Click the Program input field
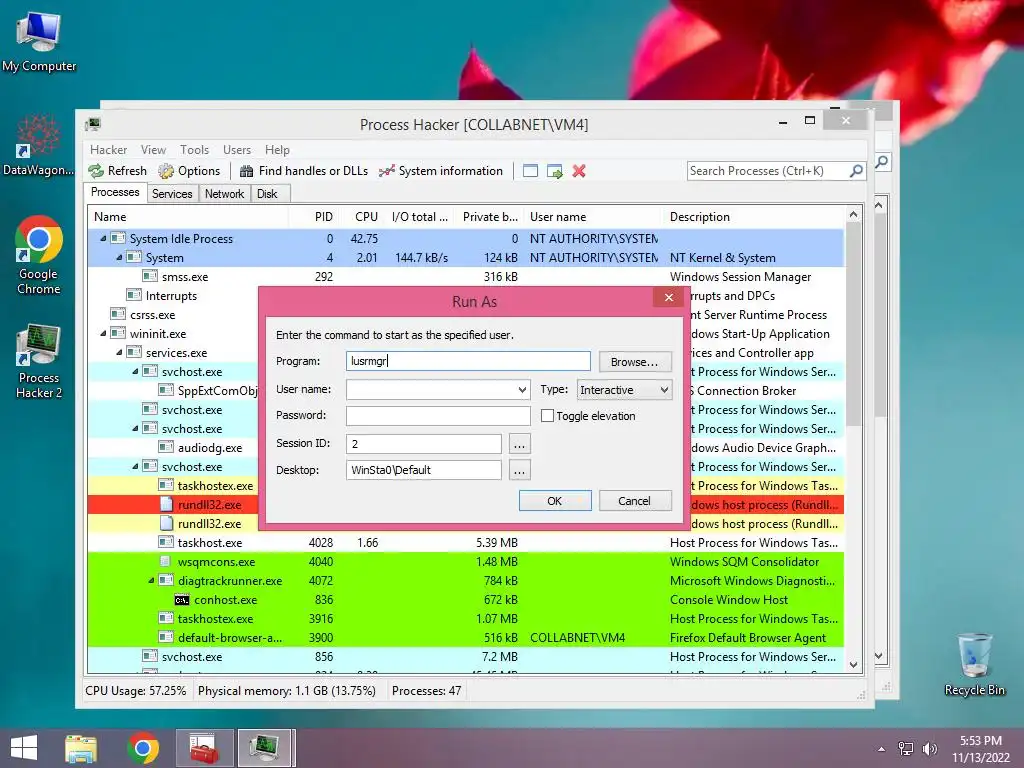 point(468,361)
